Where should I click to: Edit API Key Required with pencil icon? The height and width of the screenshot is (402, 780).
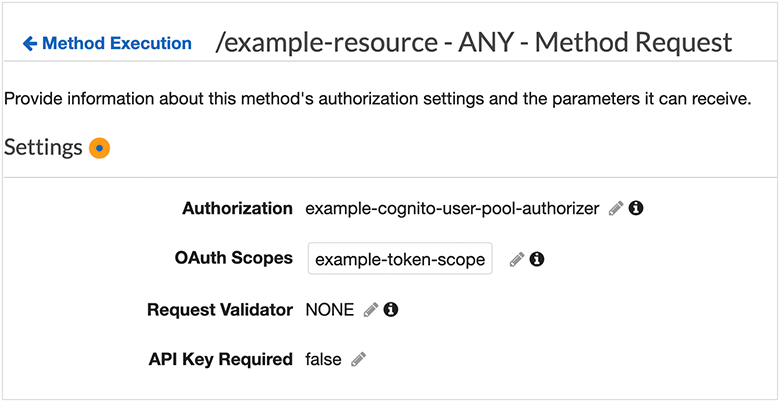(x=358, y=359)
